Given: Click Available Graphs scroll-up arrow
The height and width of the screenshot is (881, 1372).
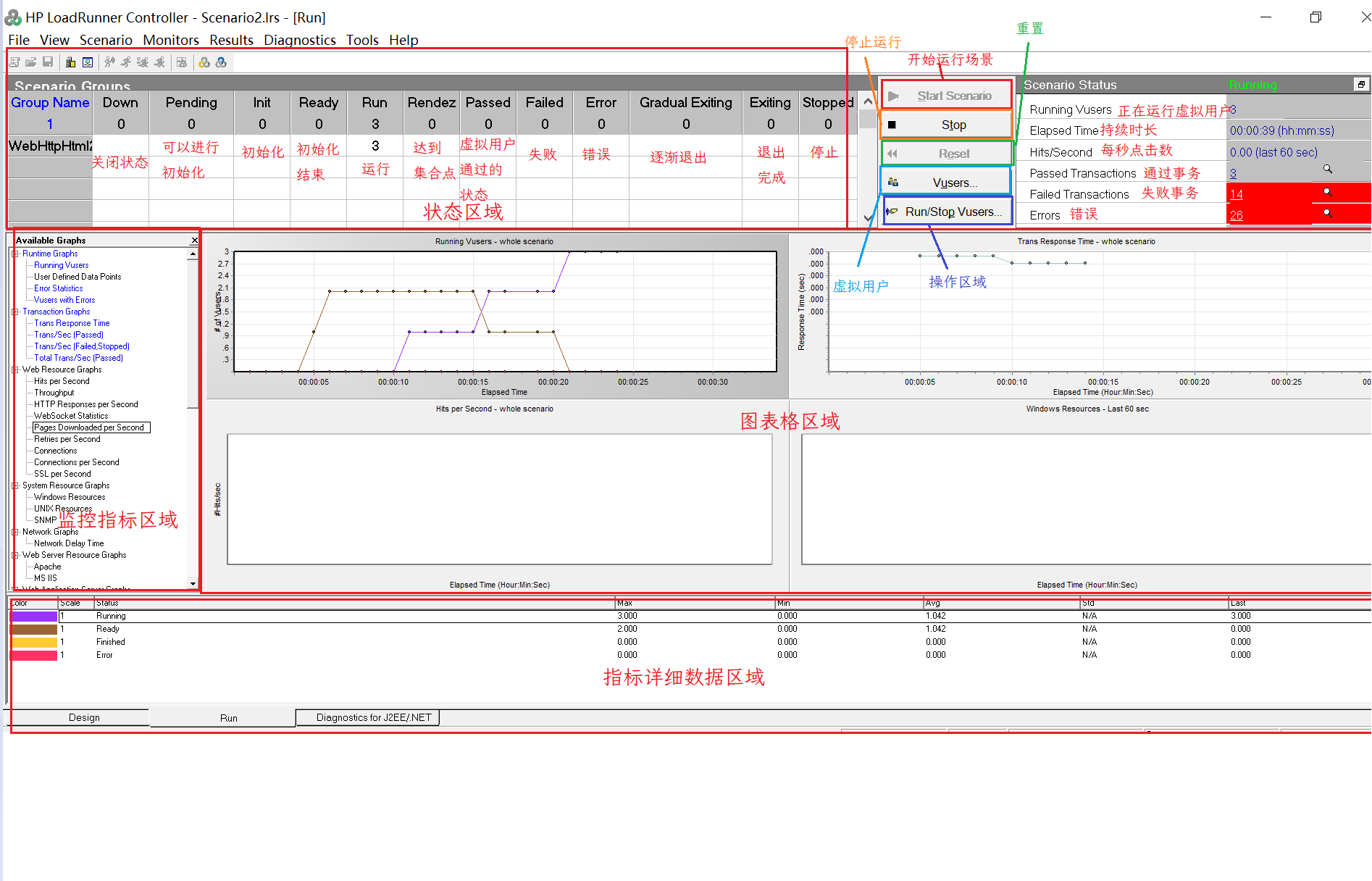Looking at the screenshot, I should click(x=193, y=254).
